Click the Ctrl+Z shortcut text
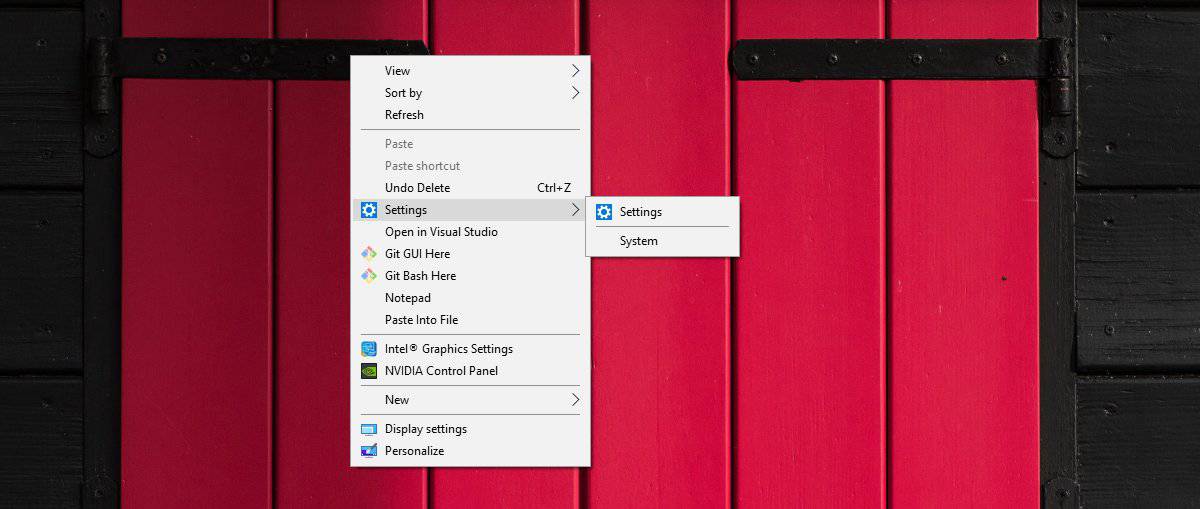This screenshot has height=509, width=1200. tap(554, 188)
